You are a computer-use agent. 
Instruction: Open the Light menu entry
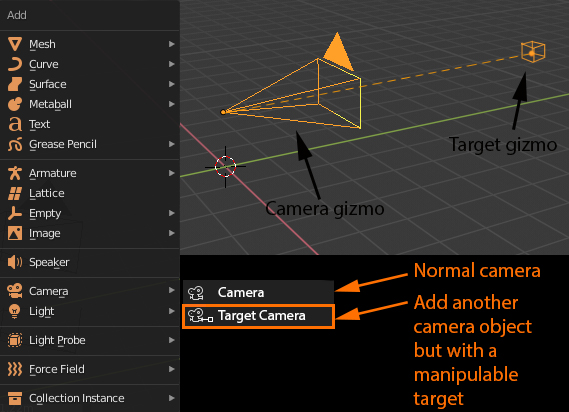tap(90, 311)
